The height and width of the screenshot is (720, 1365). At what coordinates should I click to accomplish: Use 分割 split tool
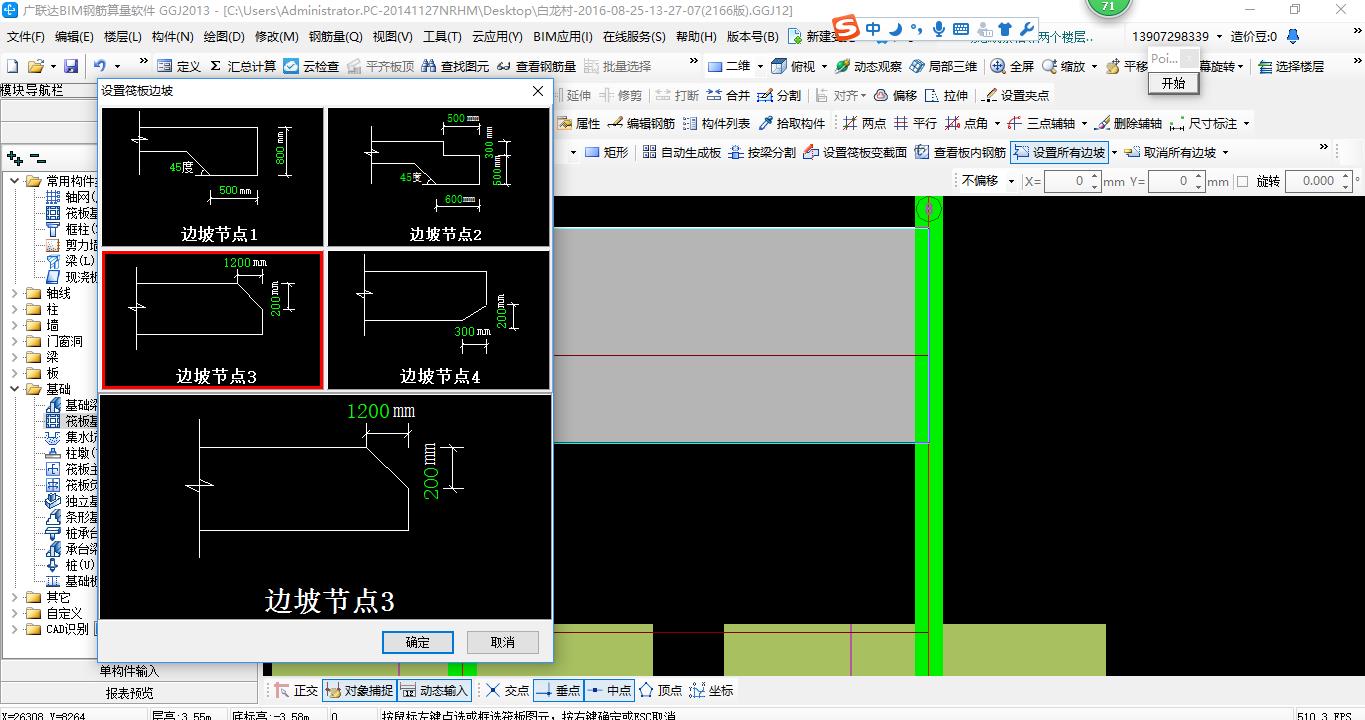(x=779, y=95)
